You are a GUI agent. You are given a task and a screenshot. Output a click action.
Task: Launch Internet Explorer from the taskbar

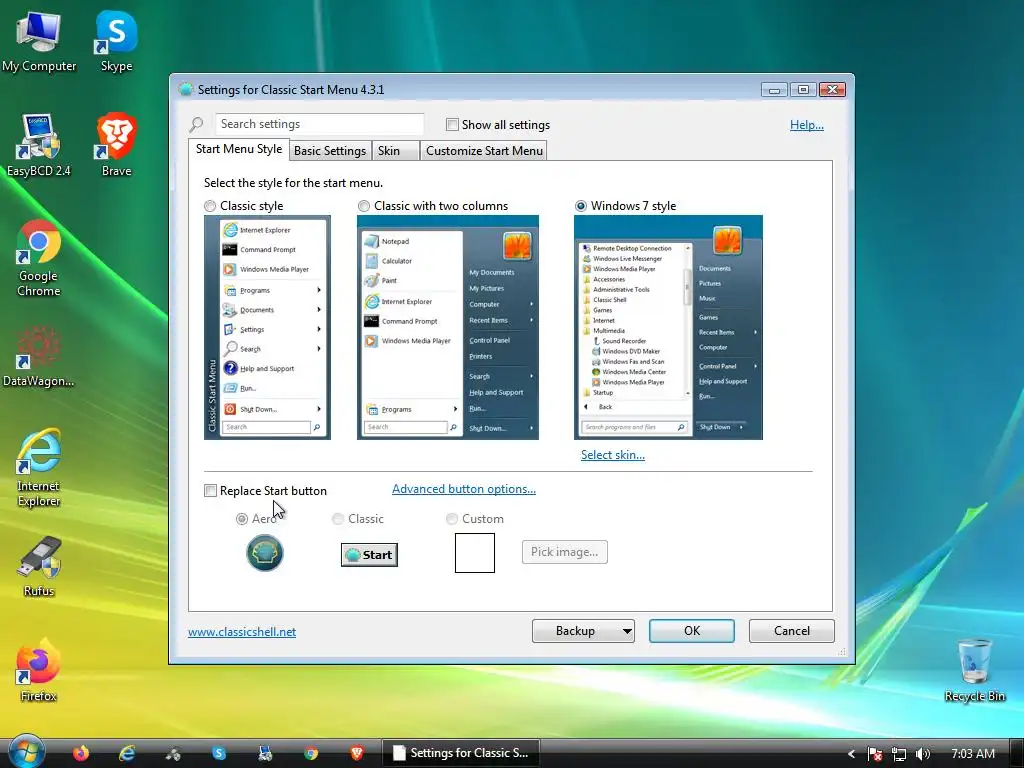tap(127, 753)
